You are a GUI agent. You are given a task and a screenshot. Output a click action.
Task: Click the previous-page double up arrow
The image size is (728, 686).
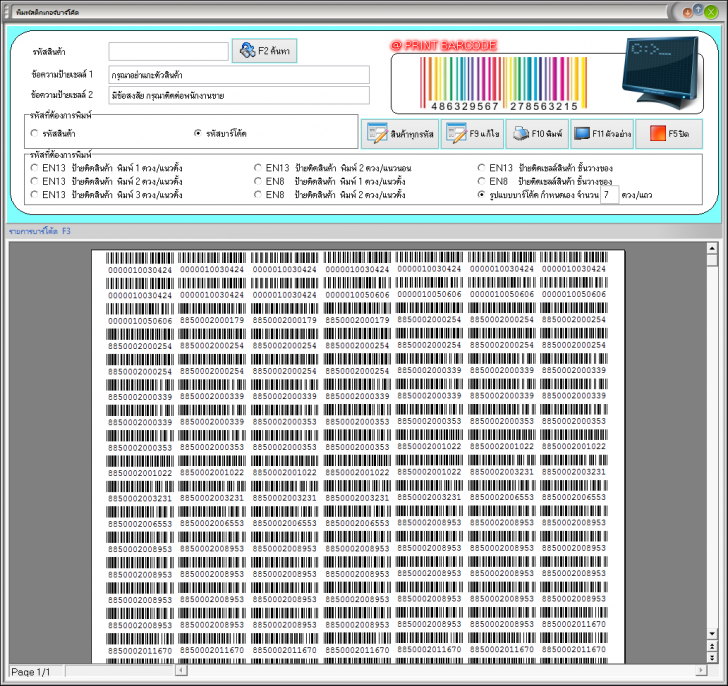[712, 646]
